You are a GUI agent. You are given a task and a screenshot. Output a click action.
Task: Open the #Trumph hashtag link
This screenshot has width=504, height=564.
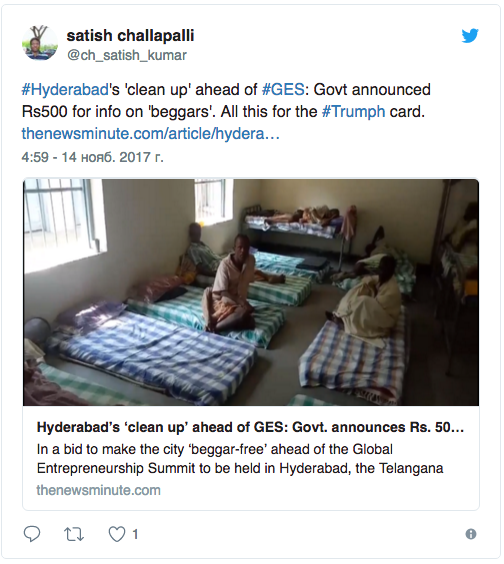[x=353, y=112]
